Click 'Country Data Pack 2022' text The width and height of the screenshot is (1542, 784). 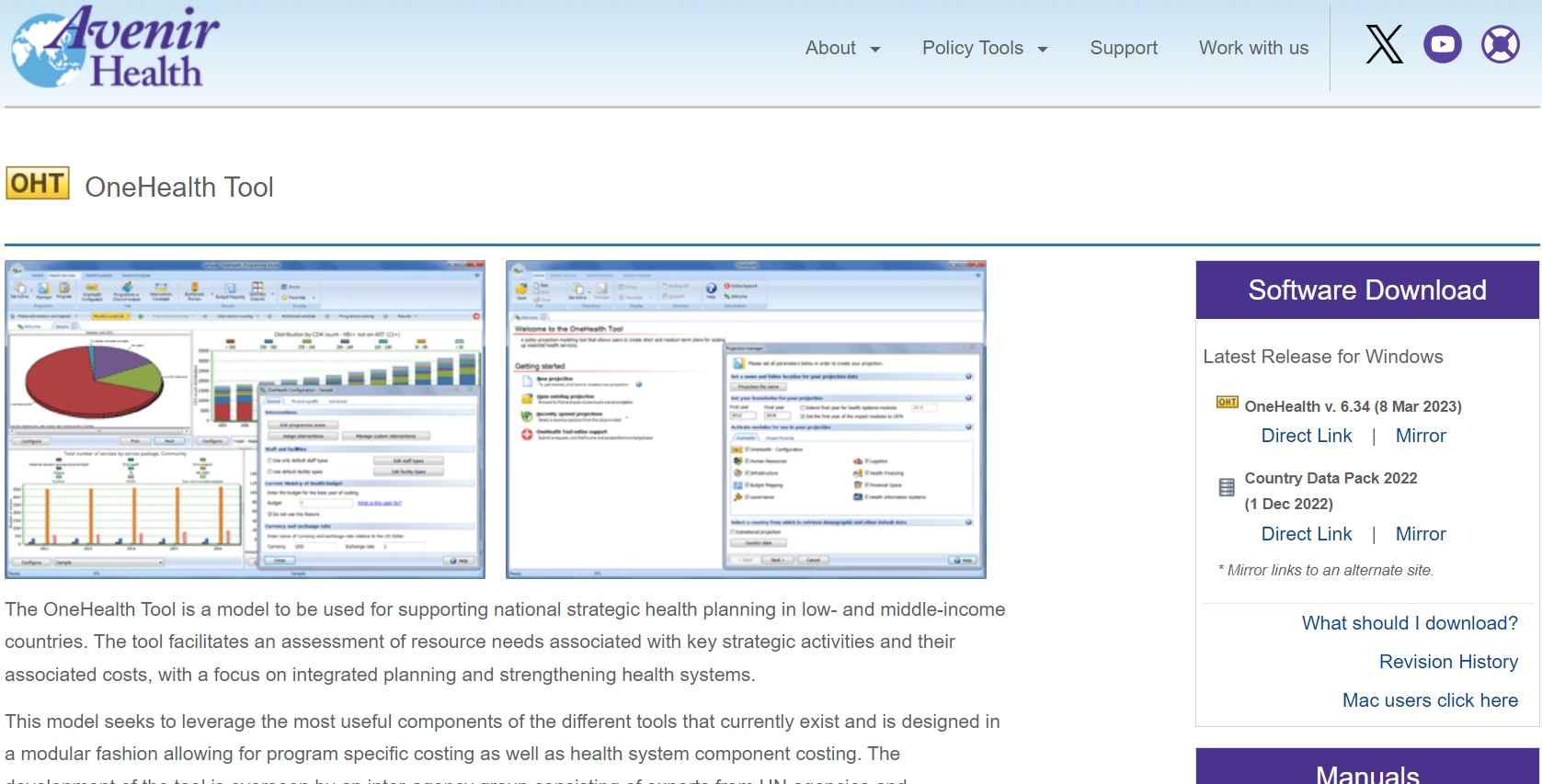1331,478
